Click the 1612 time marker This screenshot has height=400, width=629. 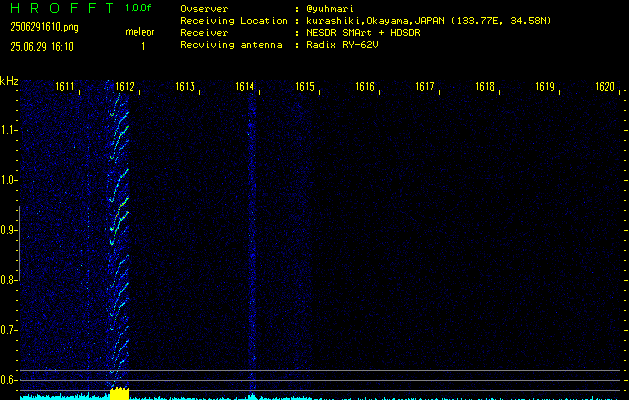pos(124,87)
